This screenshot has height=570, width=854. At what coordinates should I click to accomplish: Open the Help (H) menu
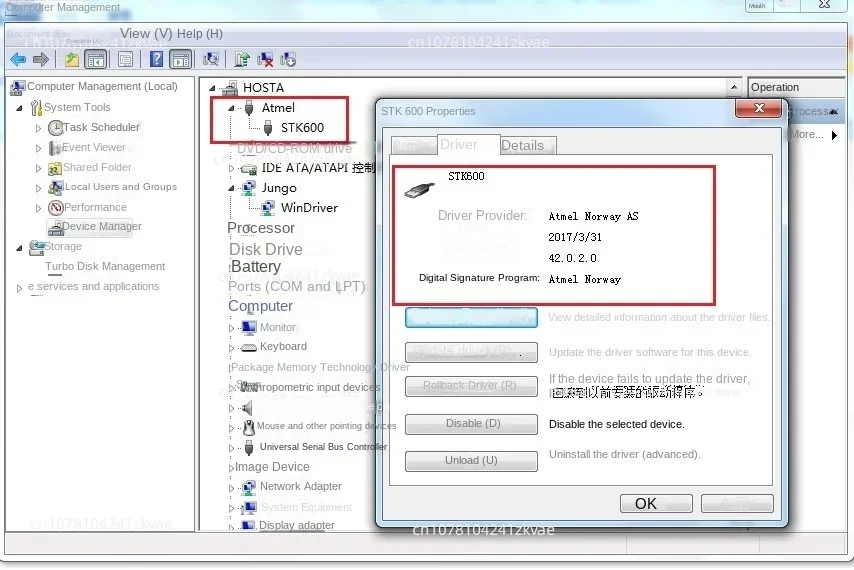(x=199, y=34)
